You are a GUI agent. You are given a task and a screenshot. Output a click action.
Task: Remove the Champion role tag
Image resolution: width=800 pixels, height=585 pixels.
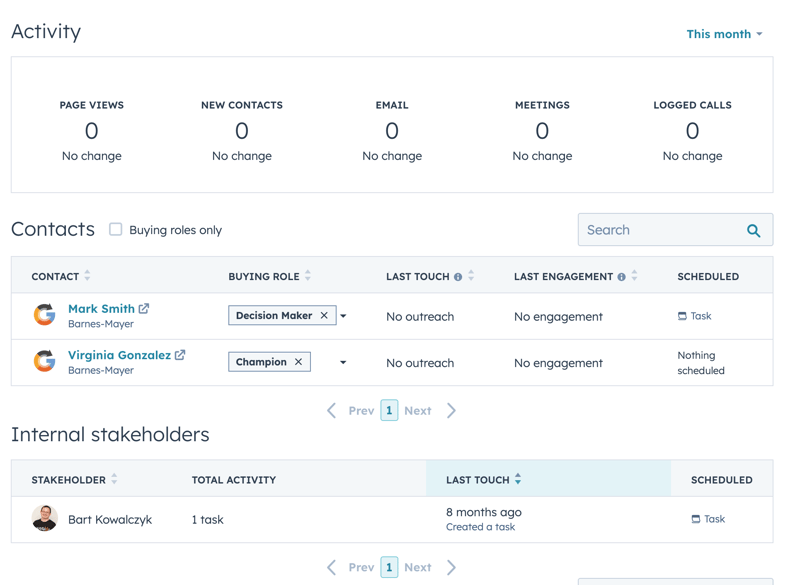298,362
